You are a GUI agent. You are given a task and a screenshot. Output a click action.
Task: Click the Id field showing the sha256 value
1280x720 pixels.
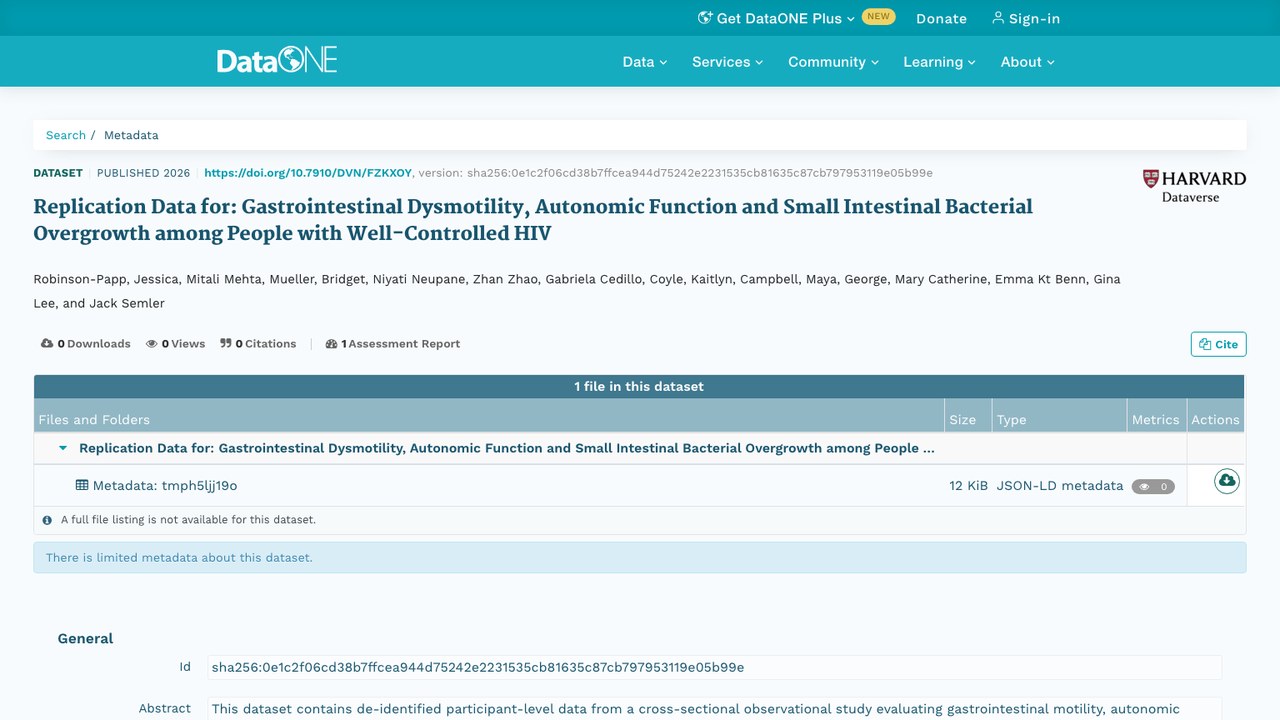(714, 667)
